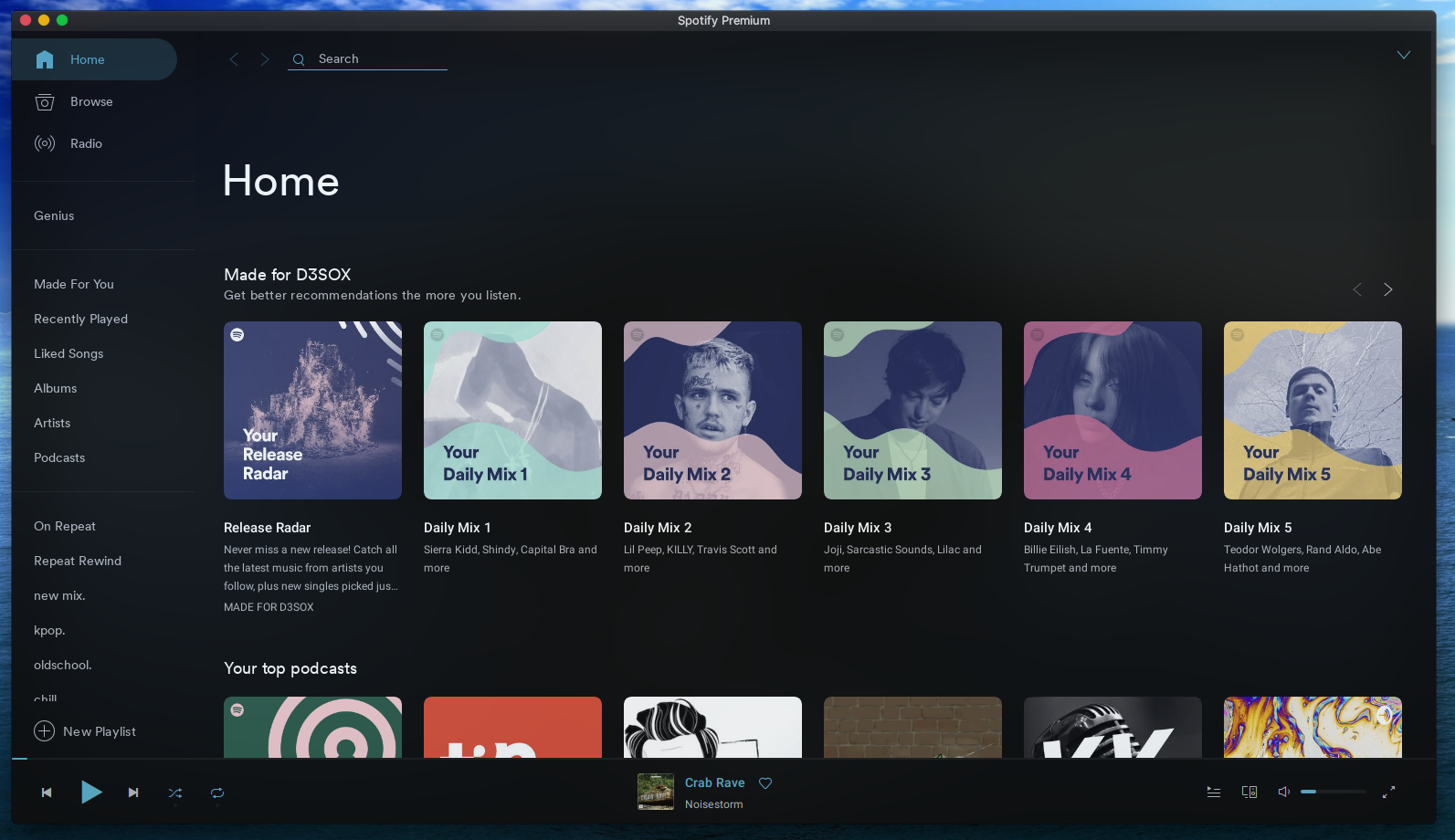
Task: Open the new mix. playlist
Action: 59,595
